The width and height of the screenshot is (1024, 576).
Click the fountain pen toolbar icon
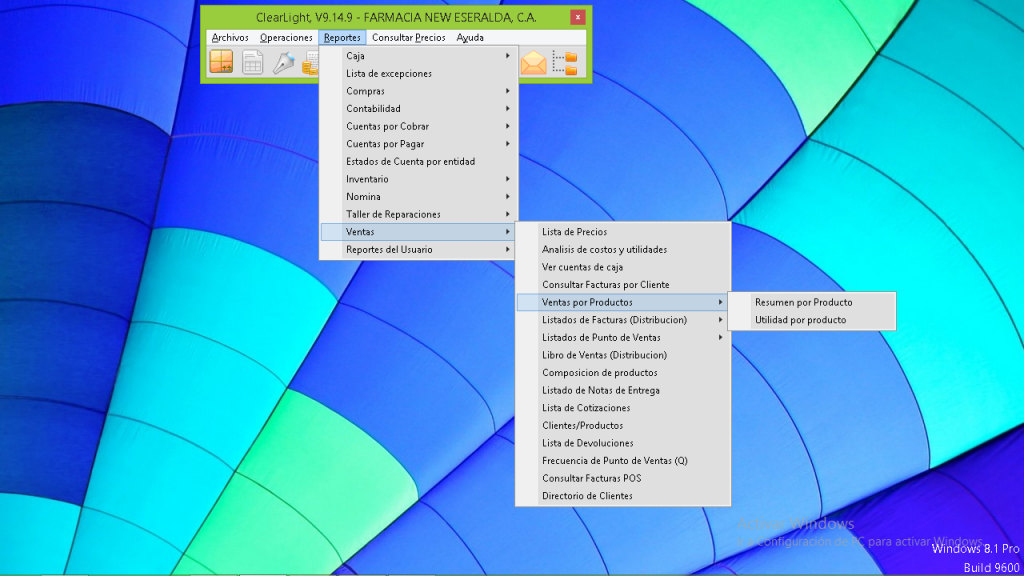(x=283, y=62)
